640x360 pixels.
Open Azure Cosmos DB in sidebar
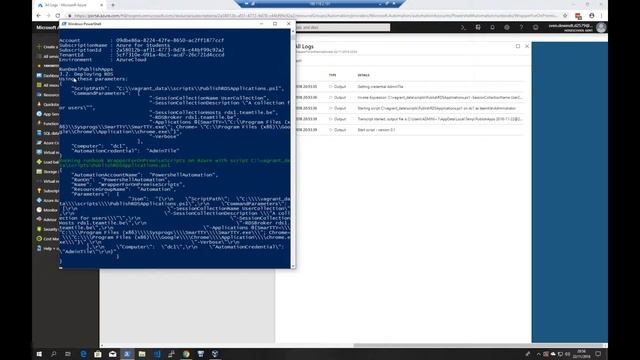tap(47, 143)
